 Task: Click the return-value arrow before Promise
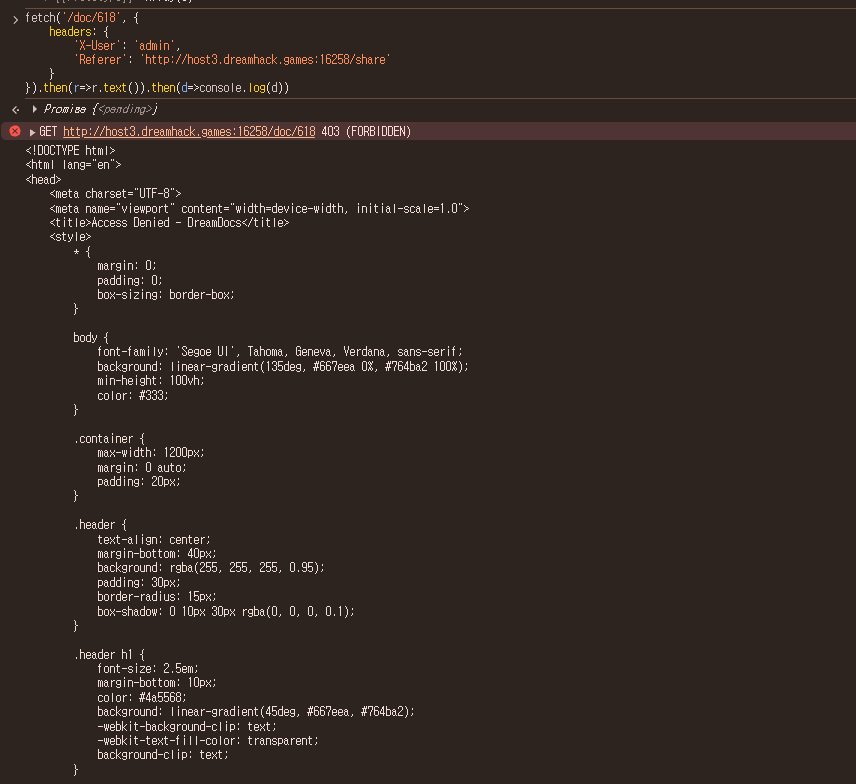[16, 110]
